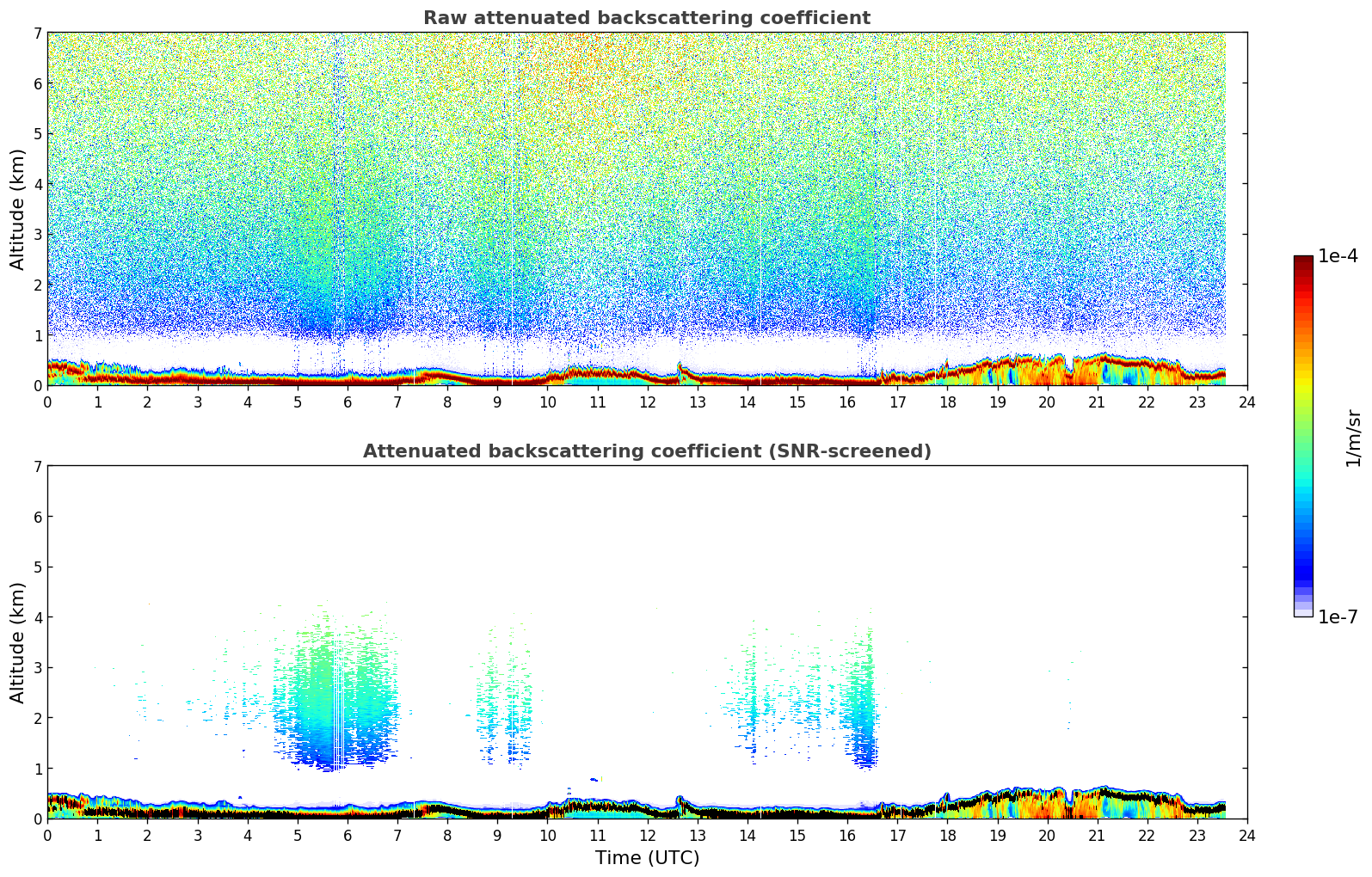Click the colorbar minimum label '1e-7'
Image resolution: width=1372 pixels, height=877 pixels.
click(1338, 617)
